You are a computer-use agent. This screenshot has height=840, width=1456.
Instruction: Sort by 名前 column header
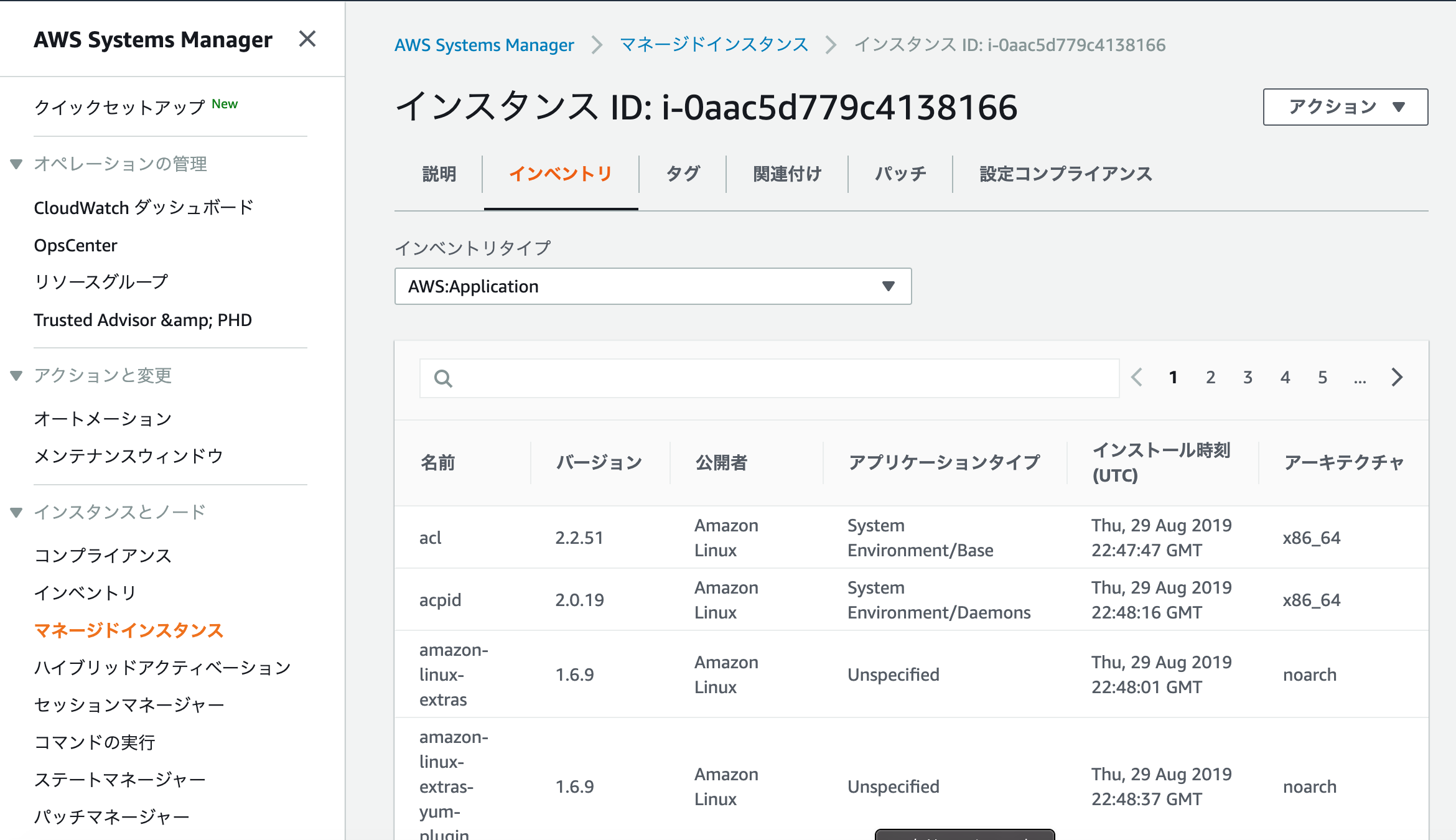click(438, 463)
